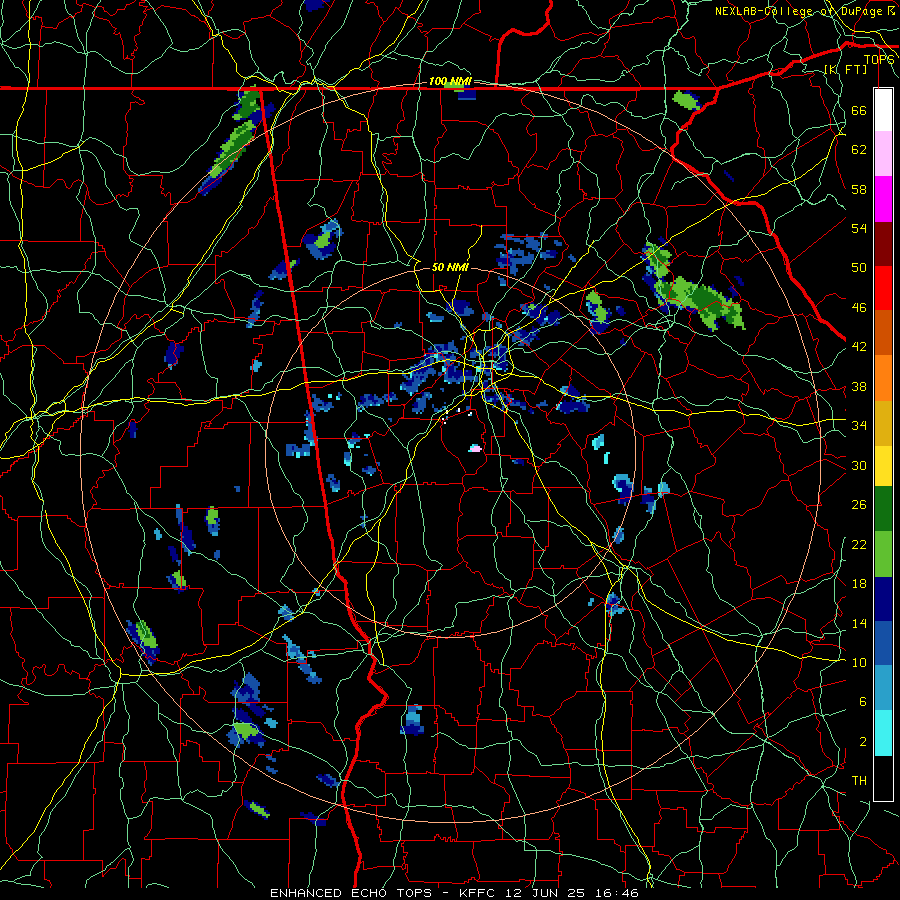Screen dimensions: 900x900
Task: Click the 46 legend value
Action: pyautogui.click(x=859, y=308)
